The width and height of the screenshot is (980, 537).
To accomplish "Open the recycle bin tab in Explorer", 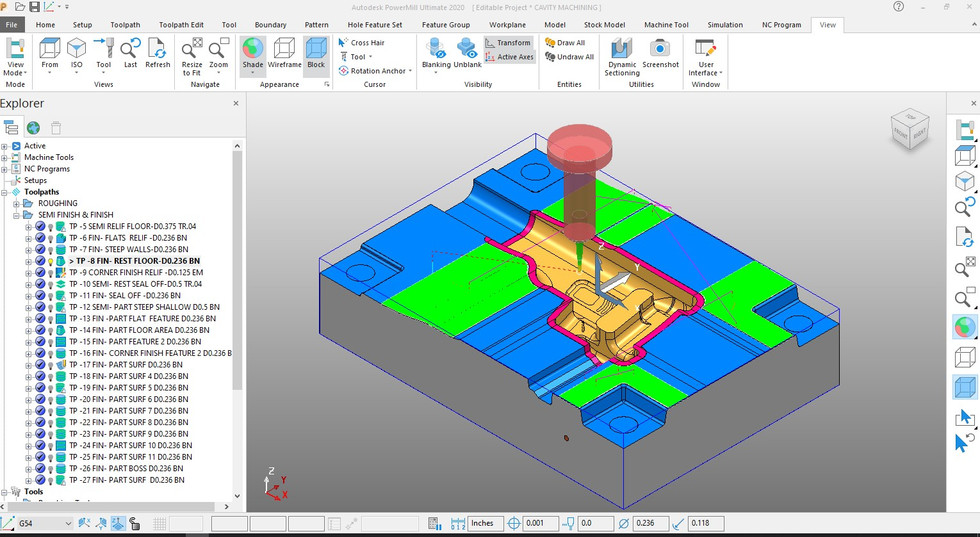I will [x=56, y=128].
